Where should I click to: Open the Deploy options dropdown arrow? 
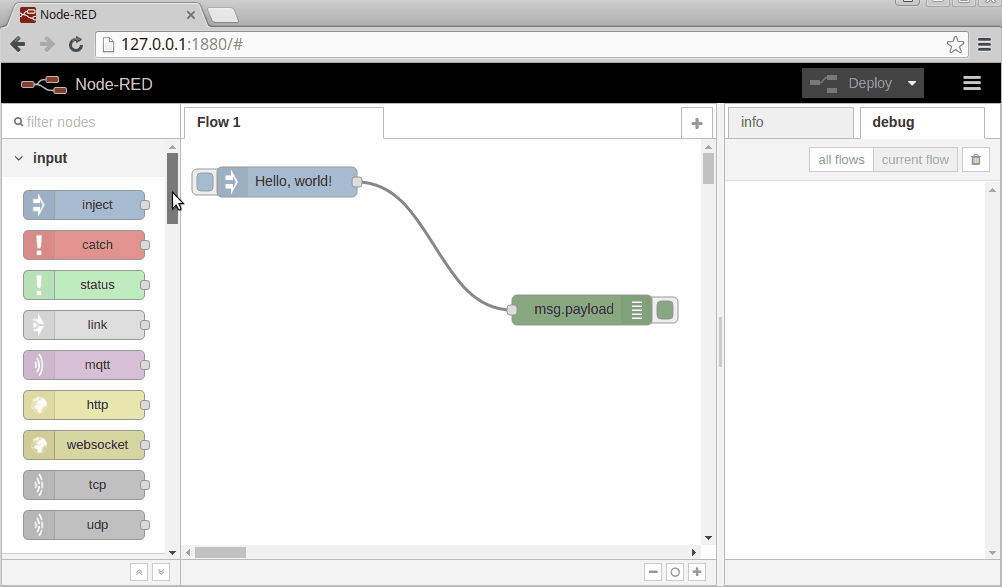coord(912,83)
